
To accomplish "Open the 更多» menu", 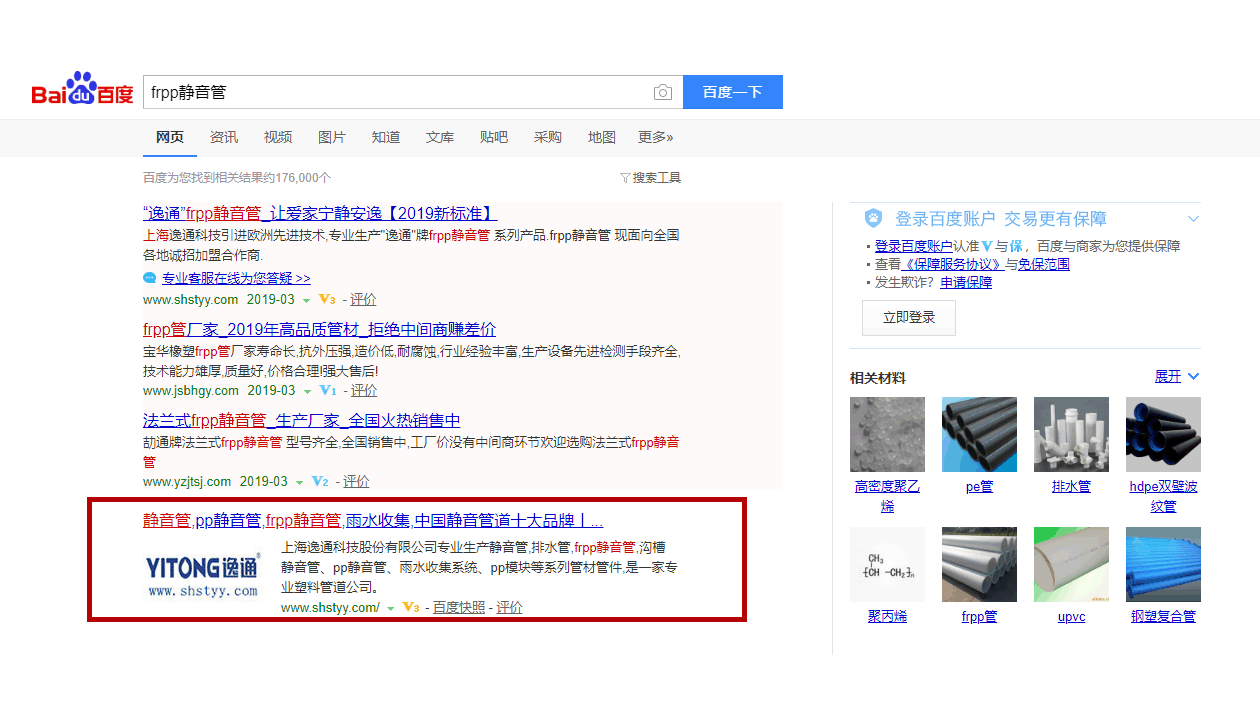I will 656,137.
